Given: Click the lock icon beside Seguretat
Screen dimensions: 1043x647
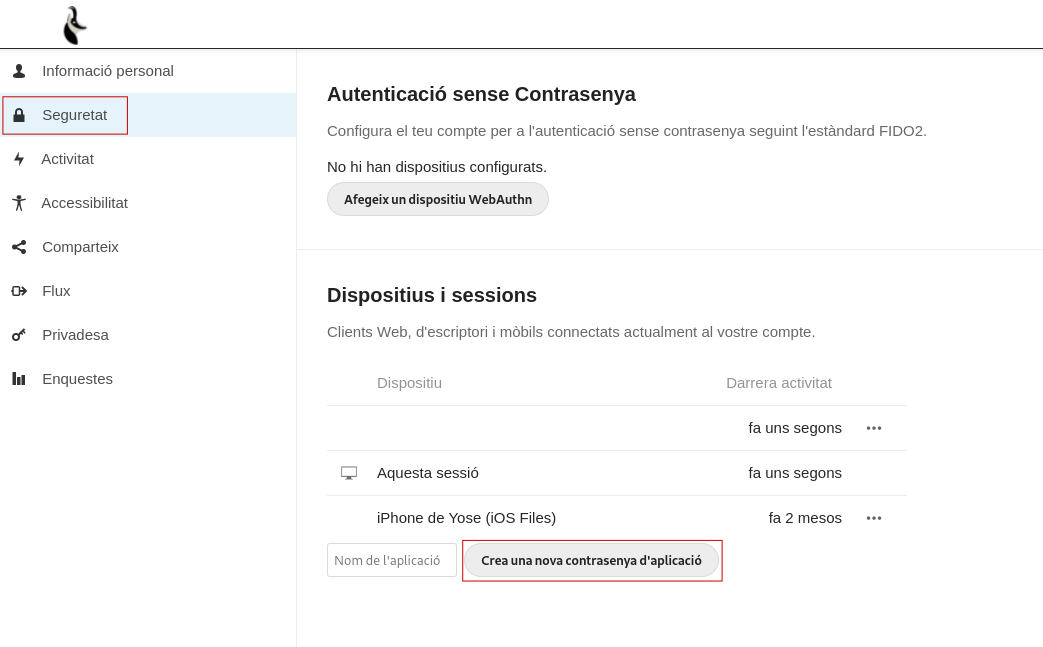Looking at the screenshot, I should (19, 115).
